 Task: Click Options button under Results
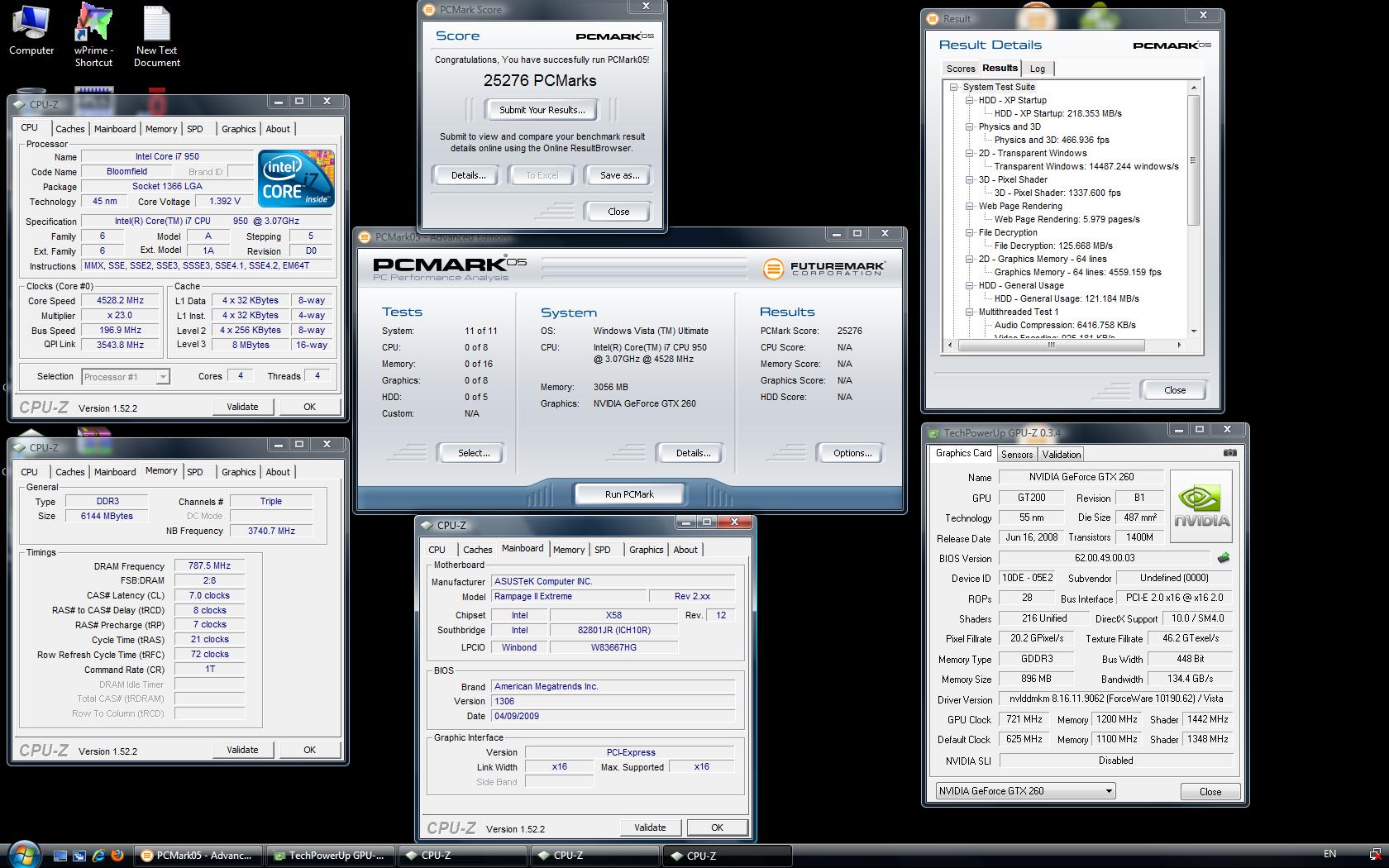[x=852, y=453]
